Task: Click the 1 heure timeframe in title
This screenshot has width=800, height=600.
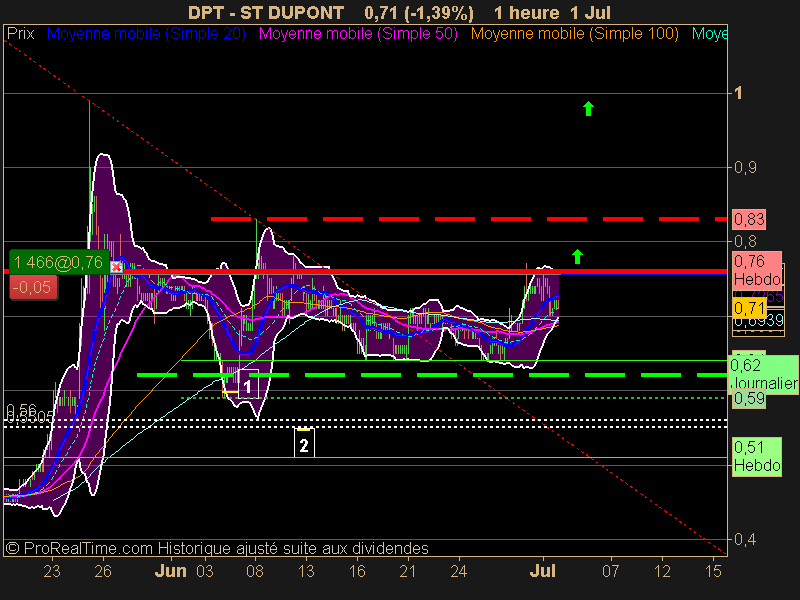Action: (527, 12)
